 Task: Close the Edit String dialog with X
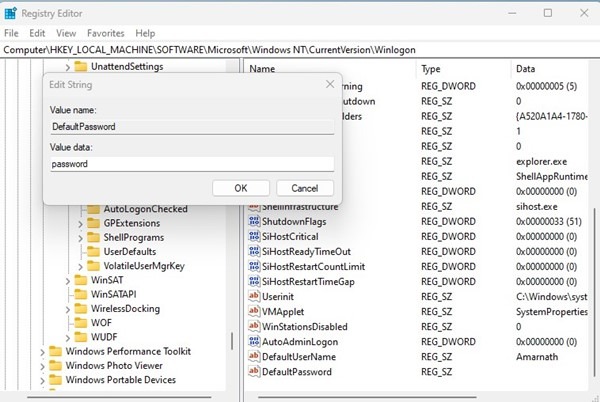pos(329,86)
